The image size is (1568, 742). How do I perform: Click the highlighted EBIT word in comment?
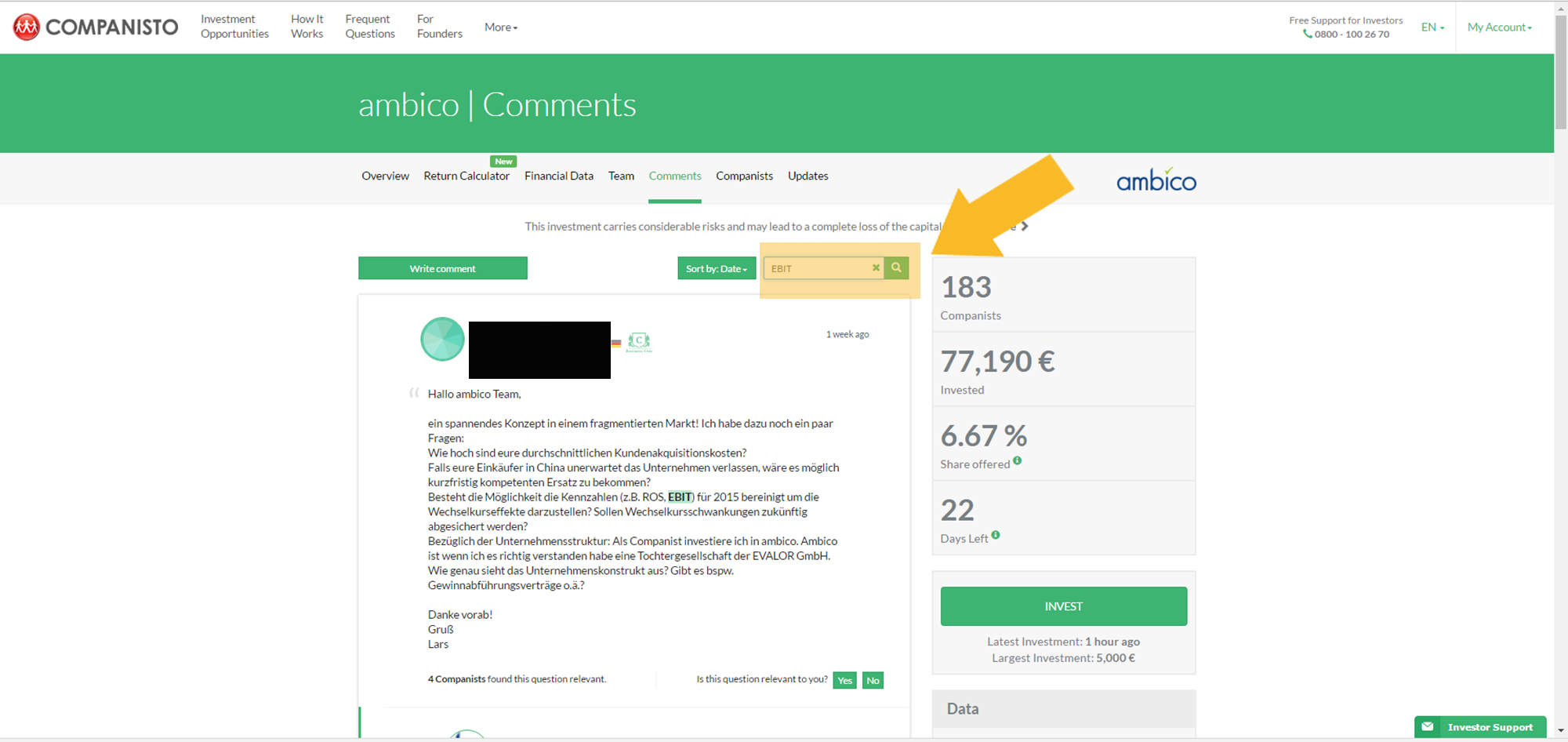680,497
